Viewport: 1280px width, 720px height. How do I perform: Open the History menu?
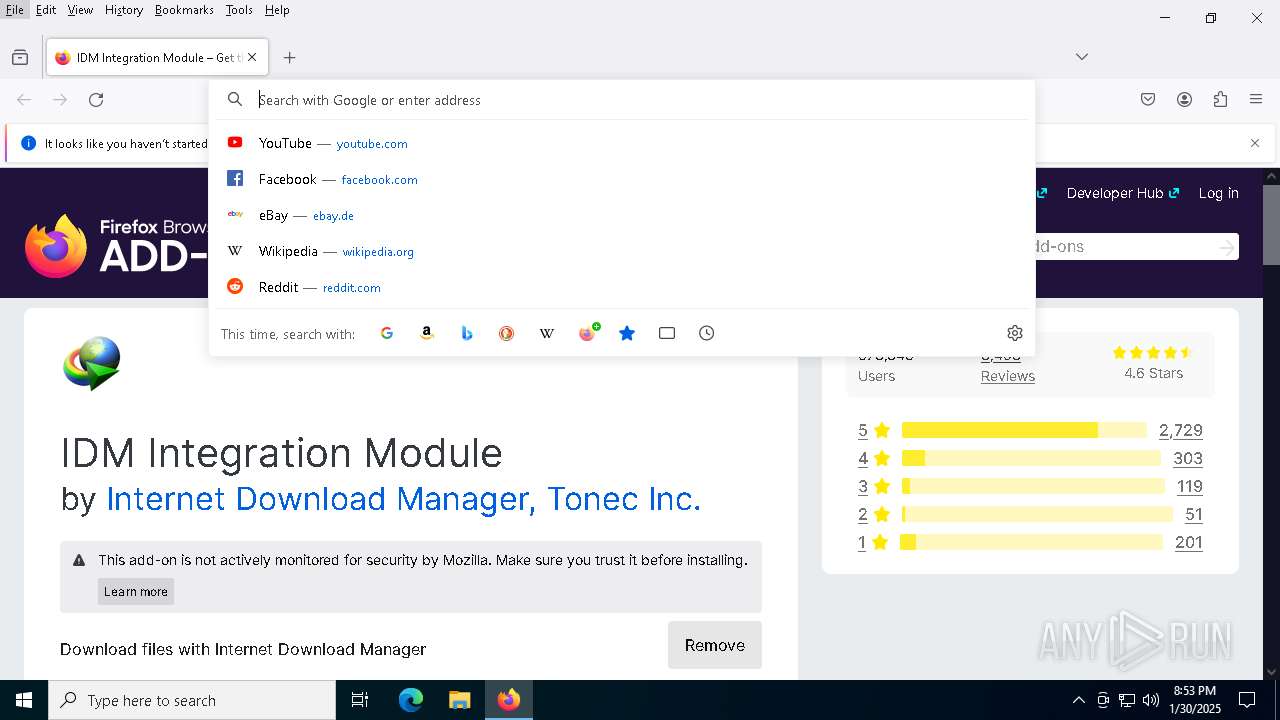coord(124,10)
